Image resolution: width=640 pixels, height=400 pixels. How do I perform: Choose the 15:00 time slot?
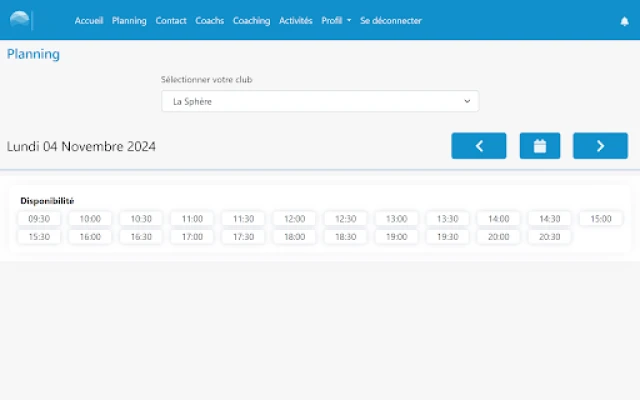600,219
